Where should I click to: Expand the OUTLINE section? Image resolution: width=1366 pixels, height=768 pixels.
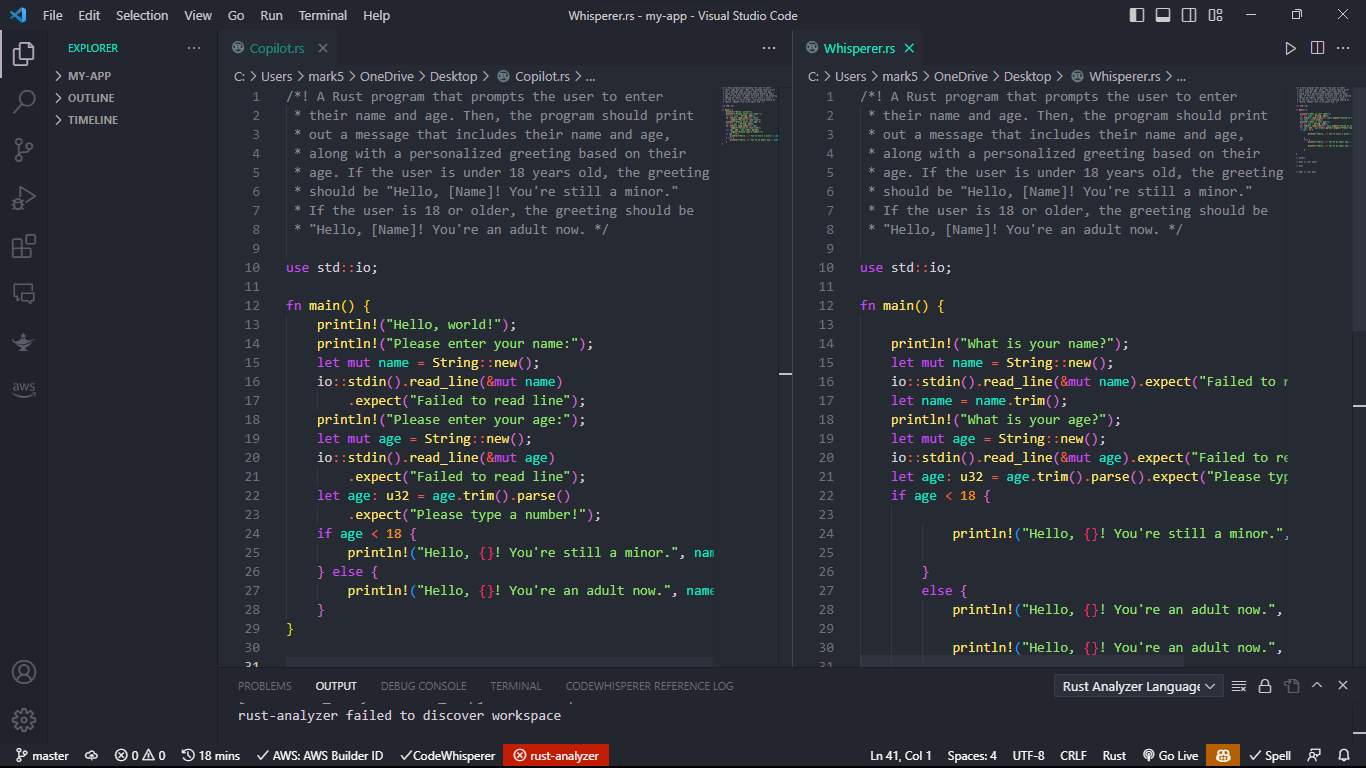91,97
